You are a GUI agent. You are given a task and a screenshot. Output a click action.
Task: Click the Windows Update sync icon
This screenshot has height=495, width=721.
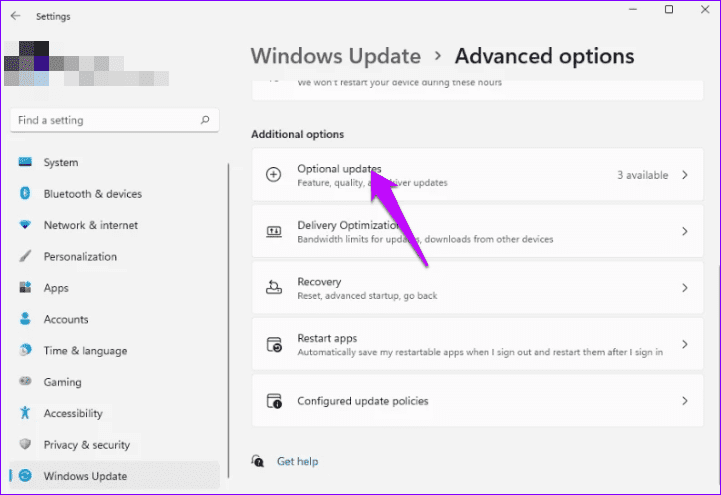(x=25, y=476)
